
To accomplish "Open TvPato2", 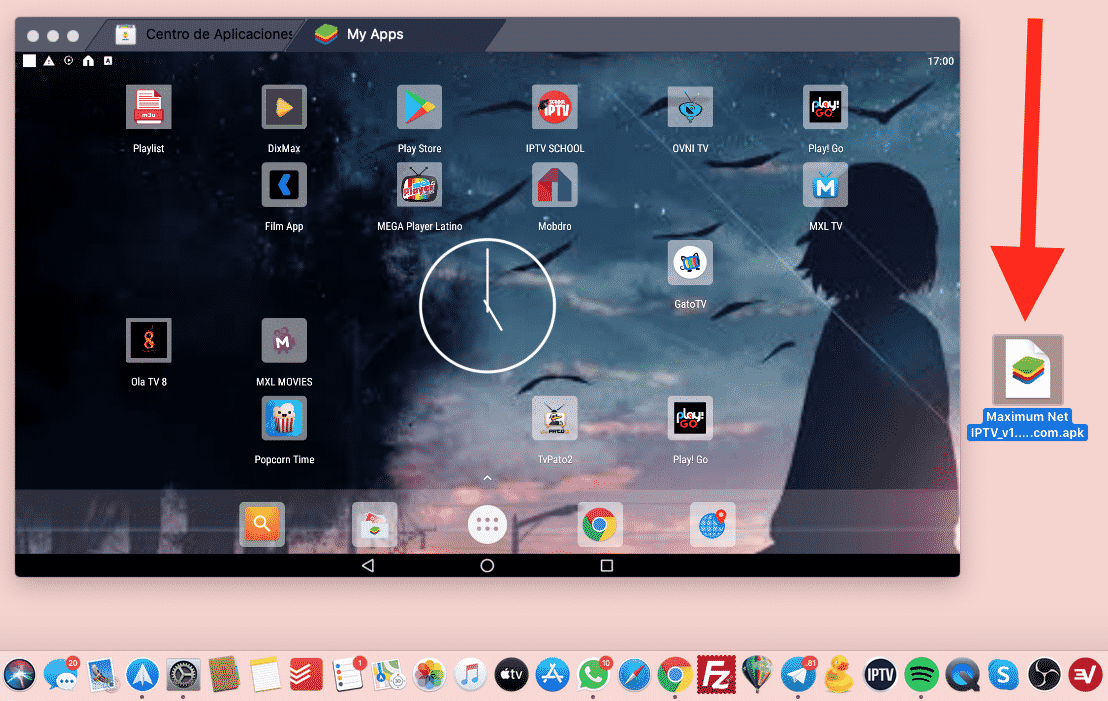I will pyautogui.click(x=555, y=418).
